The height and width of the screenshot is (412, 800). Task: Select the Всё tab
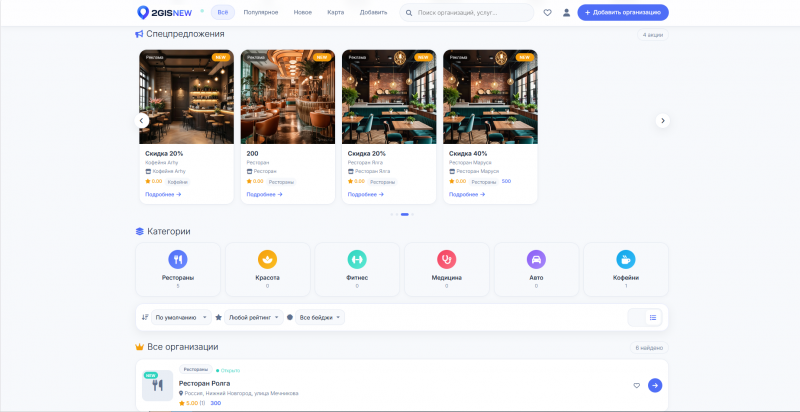tap(223, 12)
